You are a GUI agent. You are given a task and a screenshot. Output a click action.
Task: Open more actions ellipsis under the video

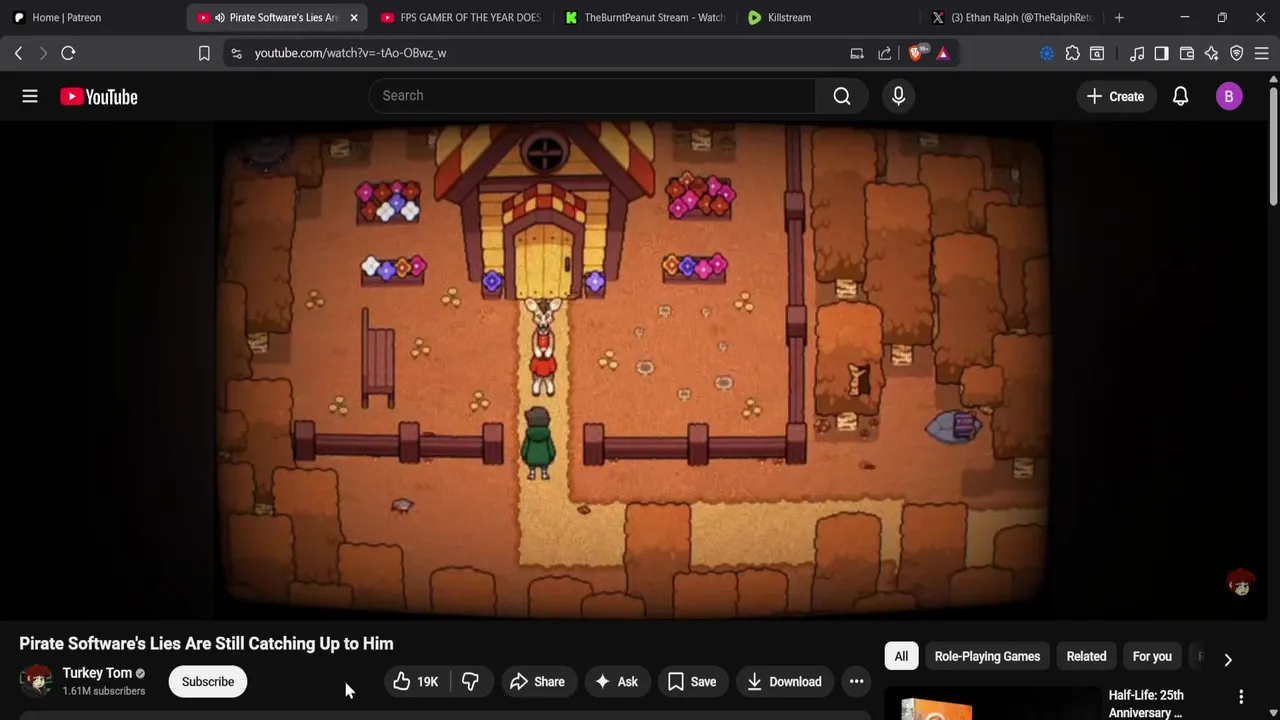point(856,682)
